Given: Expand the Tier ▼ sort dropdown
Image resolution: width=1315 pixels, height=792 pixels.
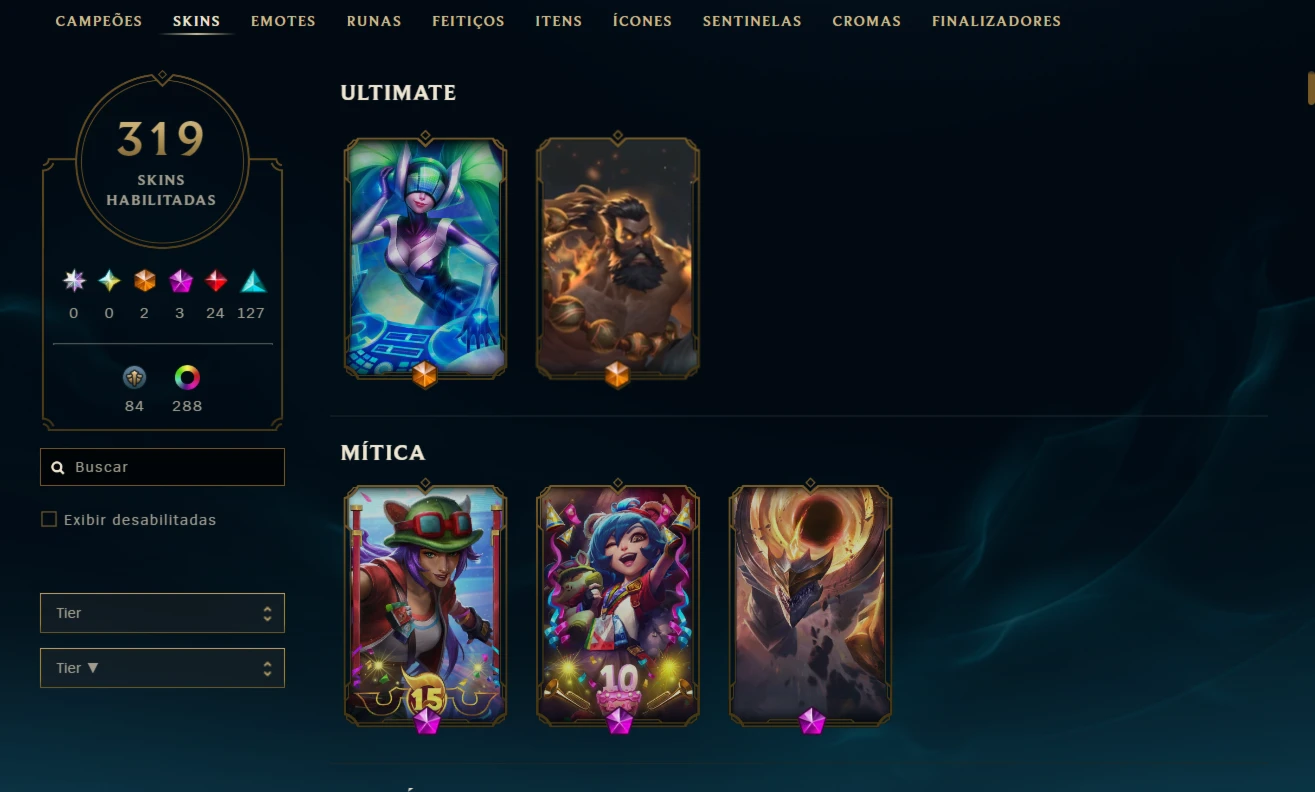Looking at the screenshot, I should pos(162,668).
